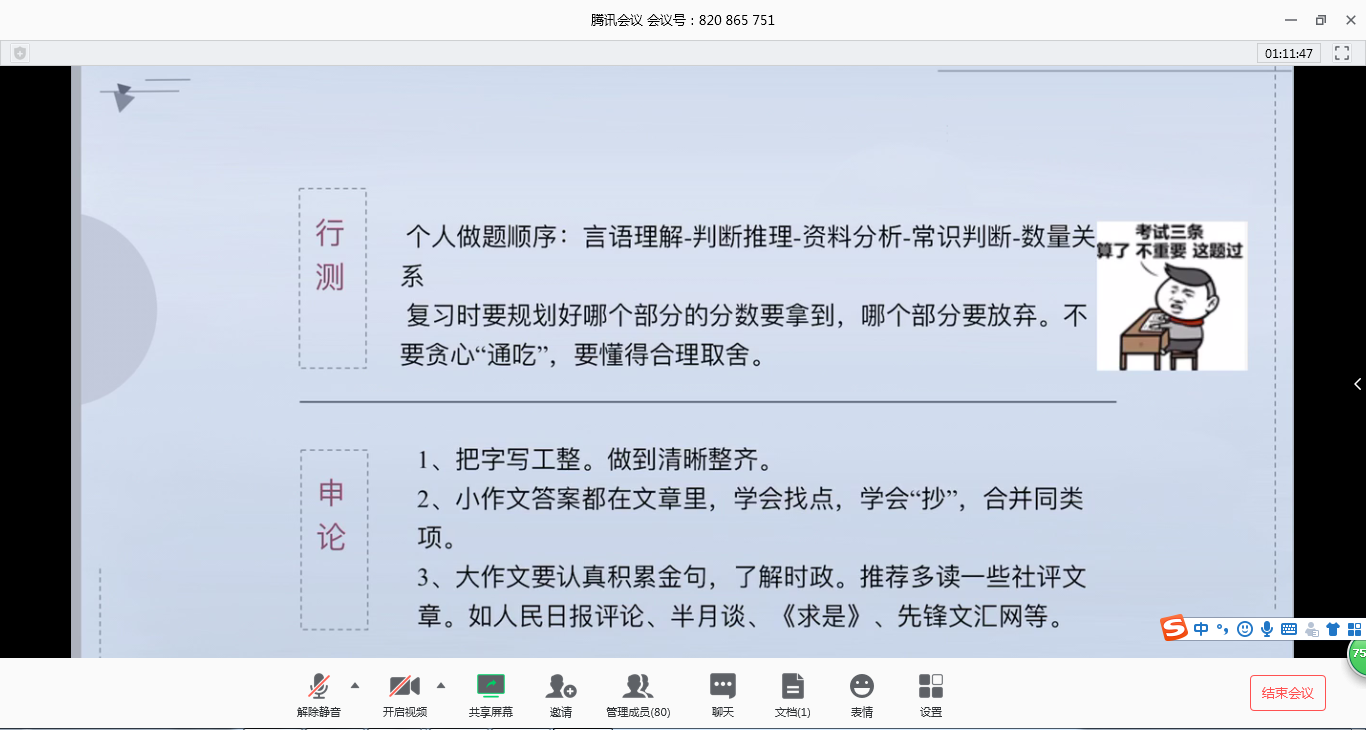Open meeting settings (设置)

coord(931,687)
